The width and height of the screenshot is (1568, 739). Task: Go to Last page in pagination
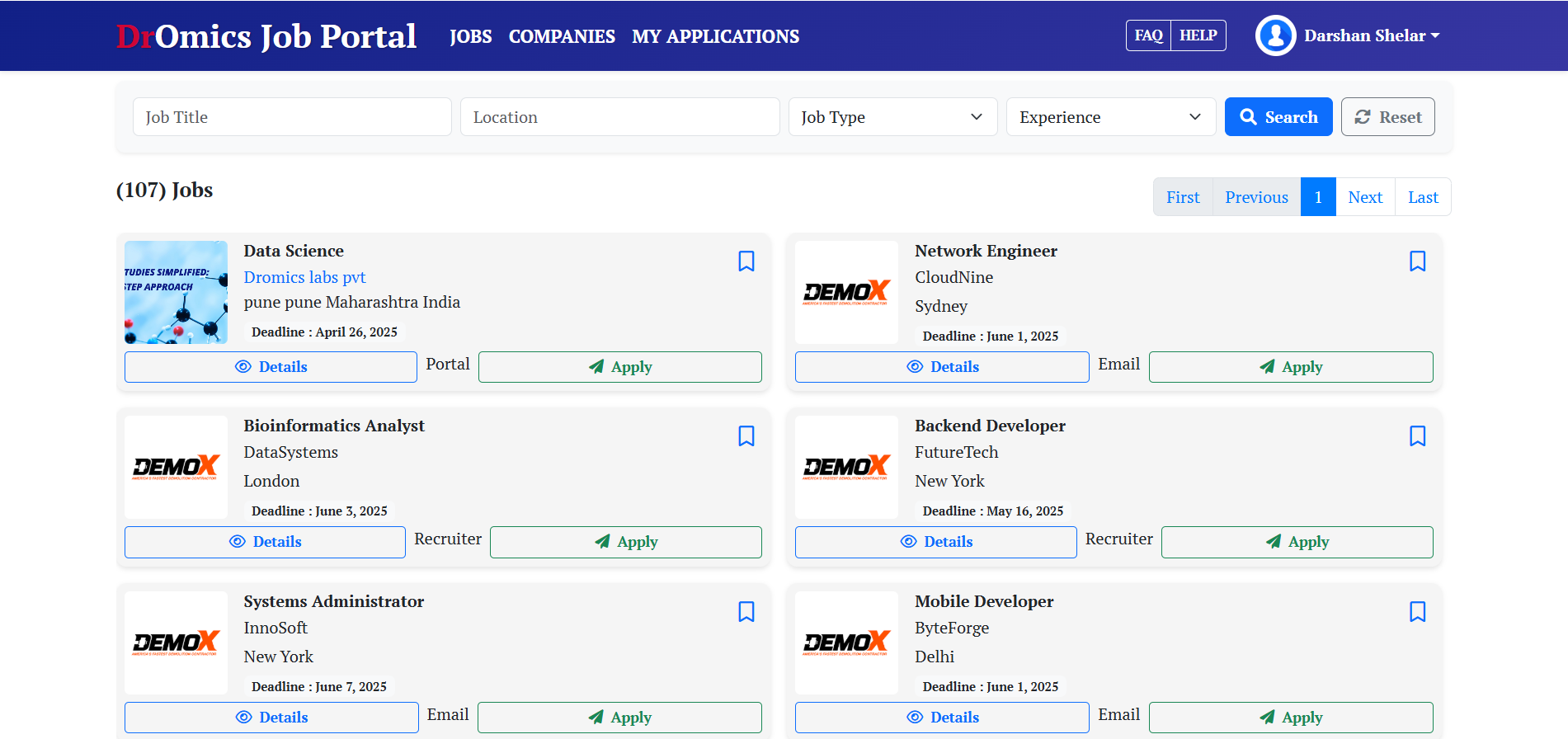pyautogui.click(x=1423, y=197)
